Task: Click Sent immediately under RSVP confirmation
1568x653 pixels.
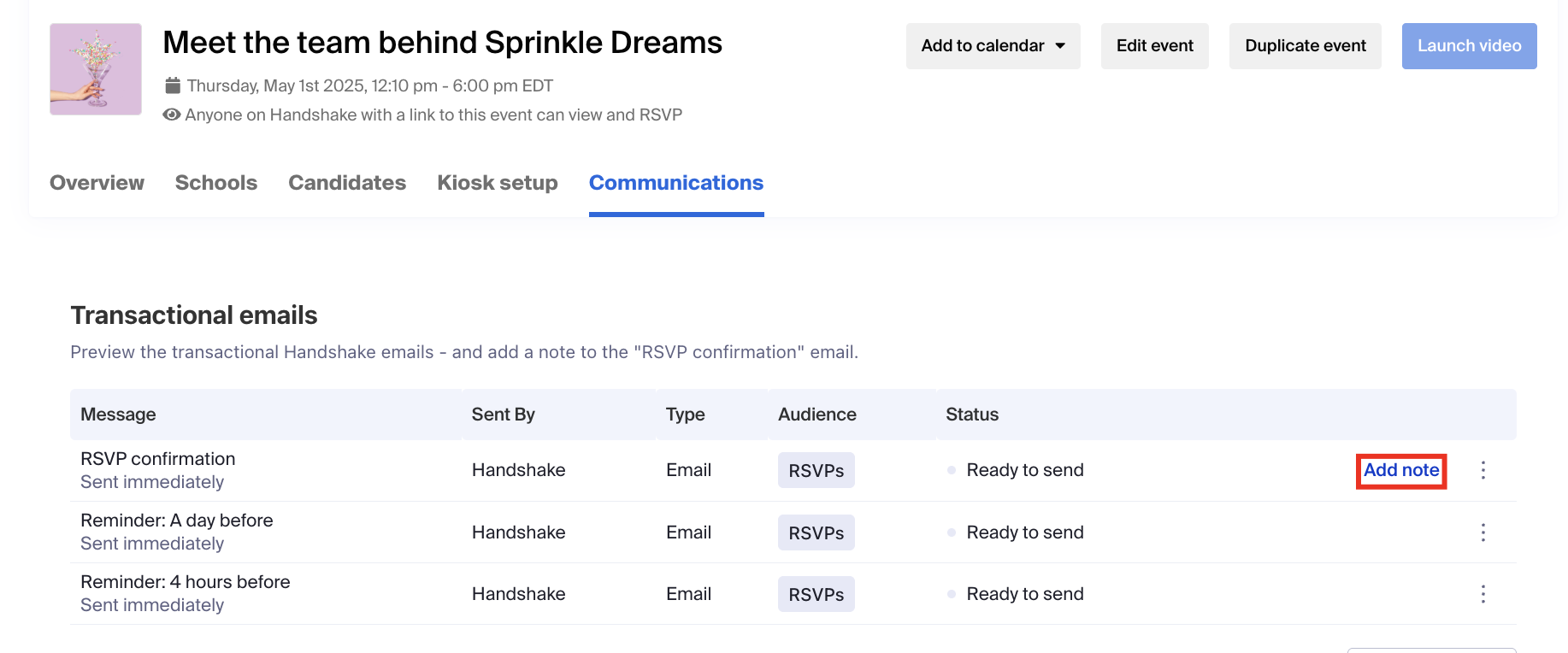Action: (x=152, y=482)
